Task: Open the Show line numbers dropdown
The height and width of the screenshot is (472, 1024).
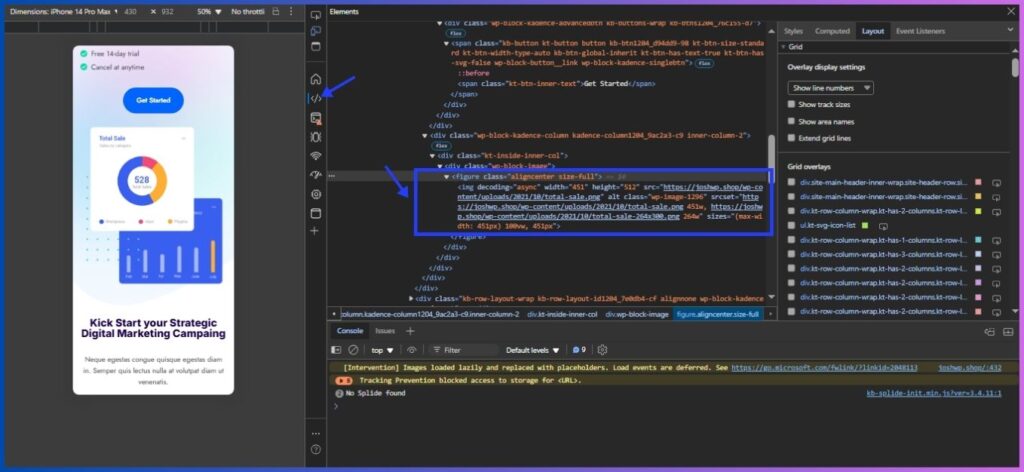Action: coord(830,88)
